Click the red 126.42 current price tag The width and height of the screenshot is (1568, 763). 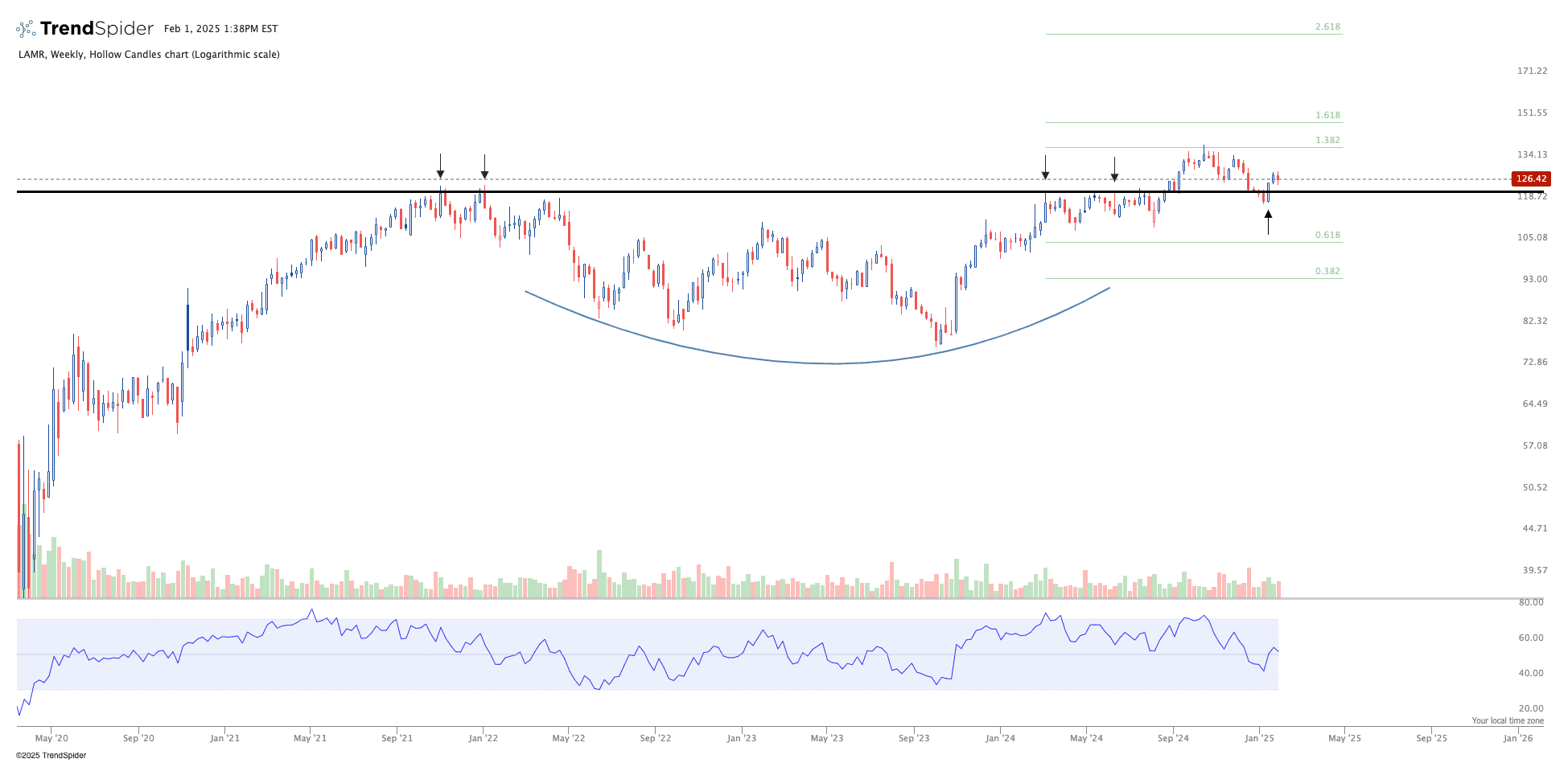(1530, 179)
